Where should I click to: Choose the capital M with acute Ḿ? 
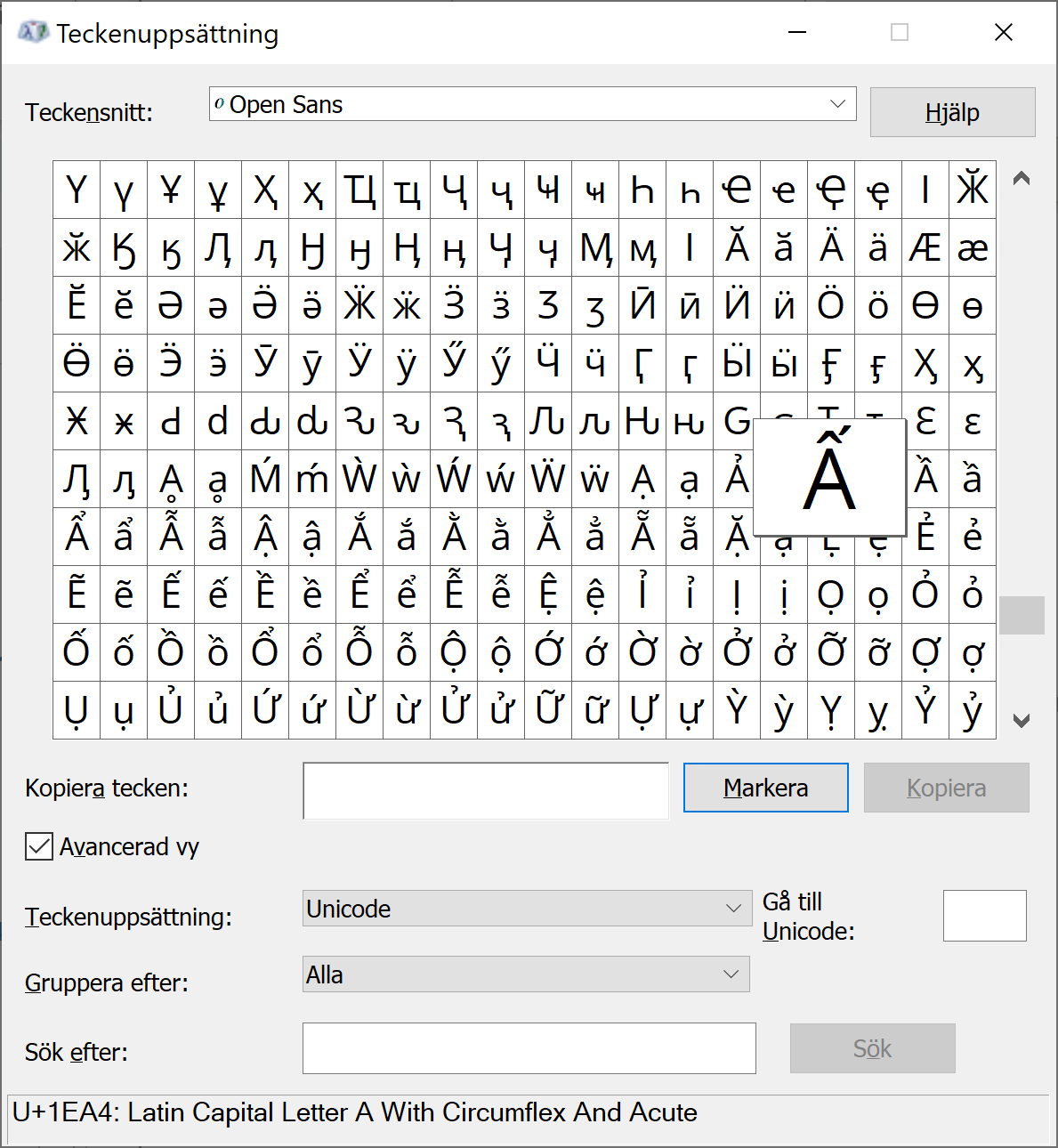[x=265, y=480]
